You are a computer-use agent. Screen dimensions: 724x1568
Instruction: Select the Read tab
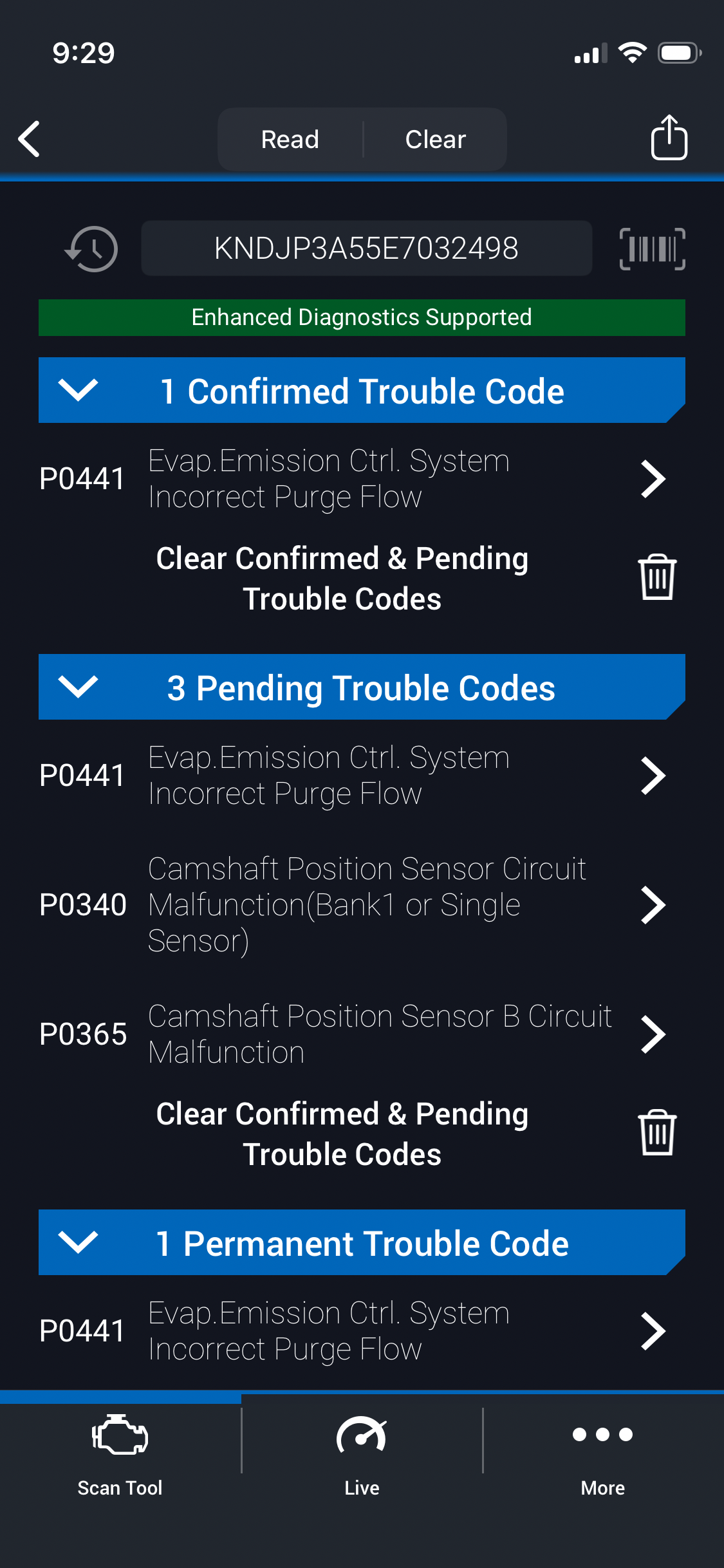[x=290, y=139]
